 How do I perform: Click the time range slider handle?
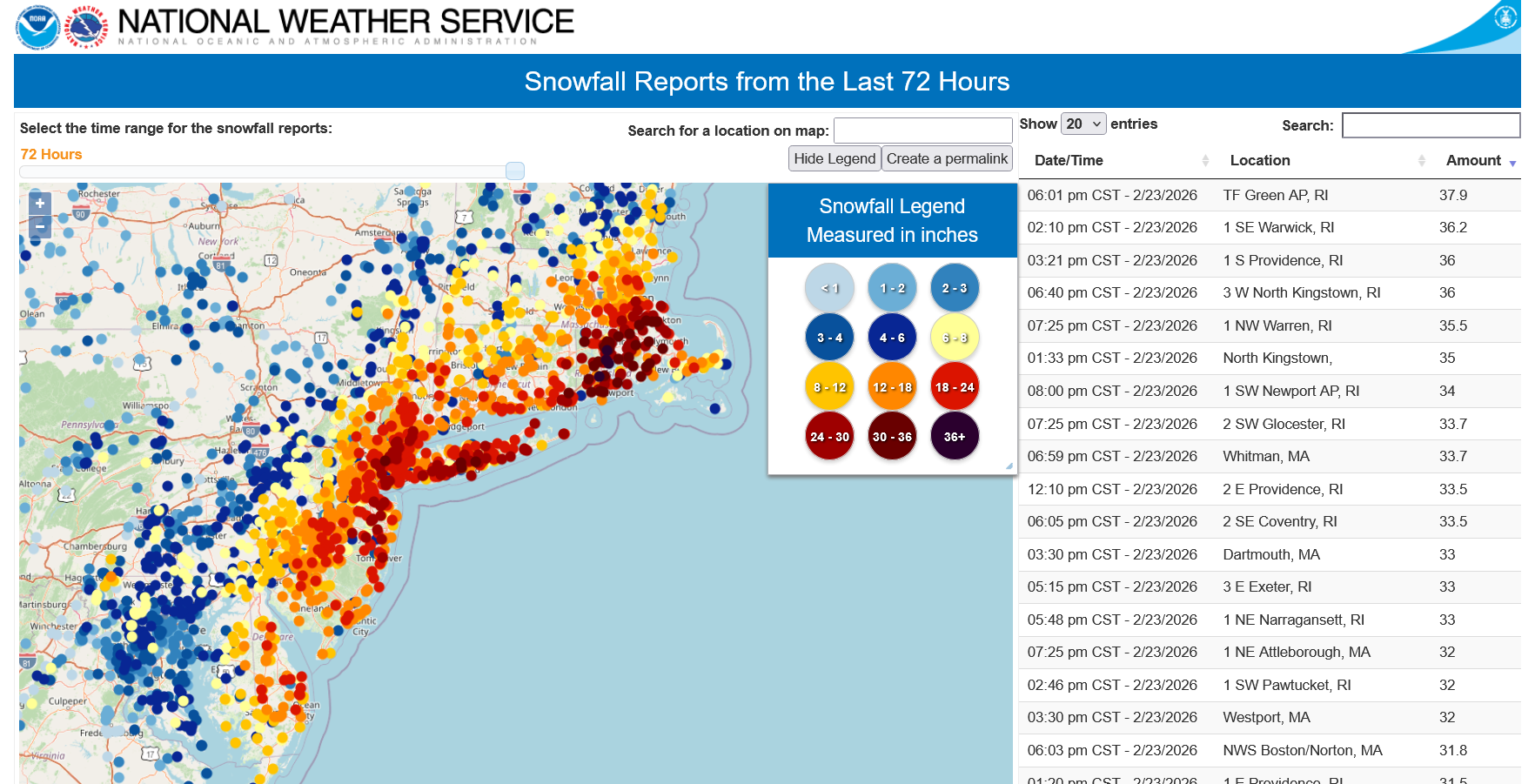(x=515, y=171)
